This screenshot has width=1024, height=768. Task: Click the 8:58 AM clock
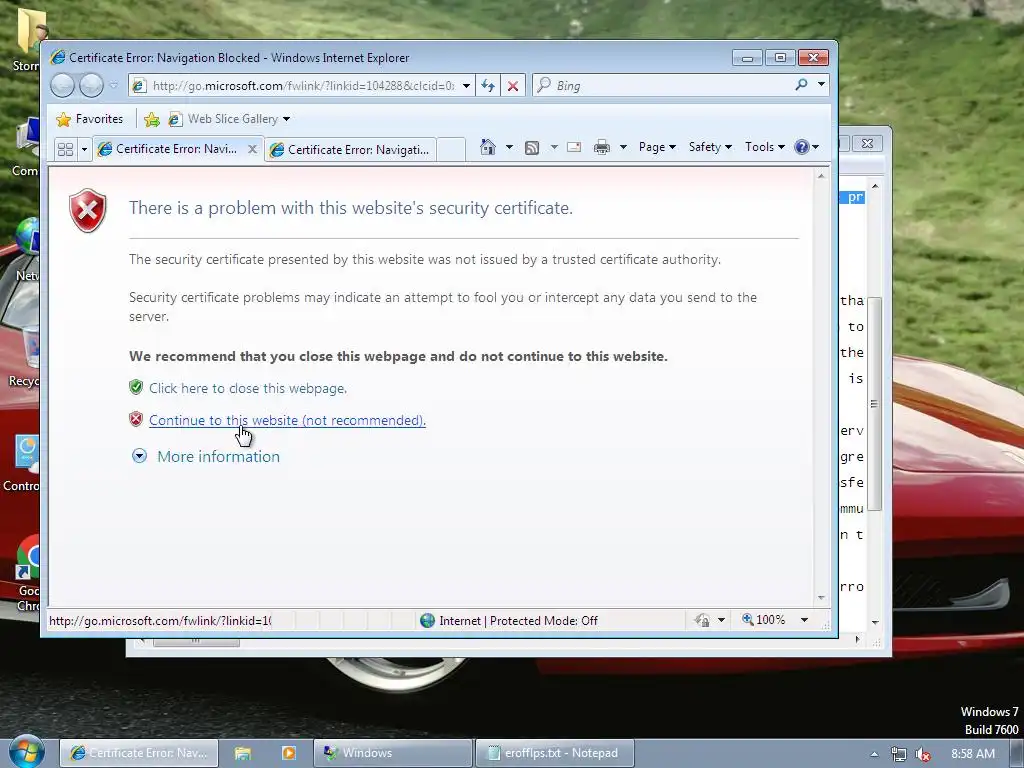(x=973, y=754)
